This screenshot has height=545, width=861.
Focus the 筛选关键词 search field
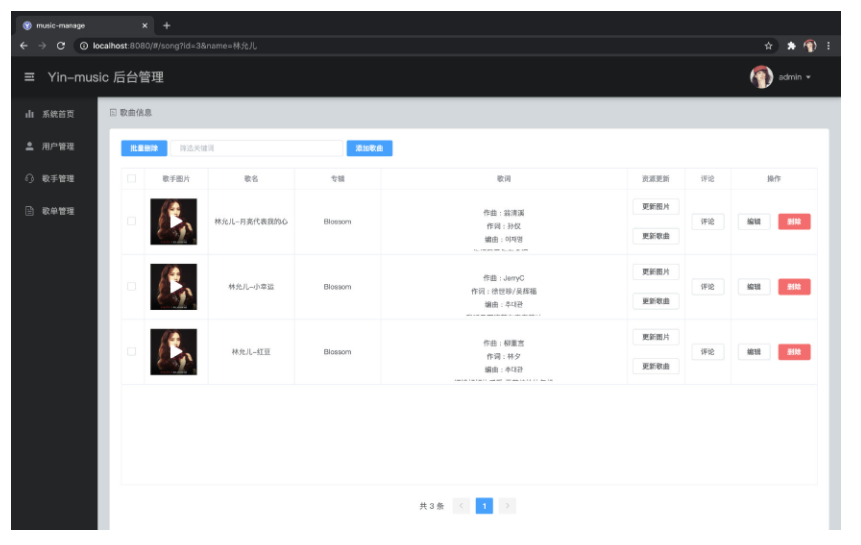point(256,148)
